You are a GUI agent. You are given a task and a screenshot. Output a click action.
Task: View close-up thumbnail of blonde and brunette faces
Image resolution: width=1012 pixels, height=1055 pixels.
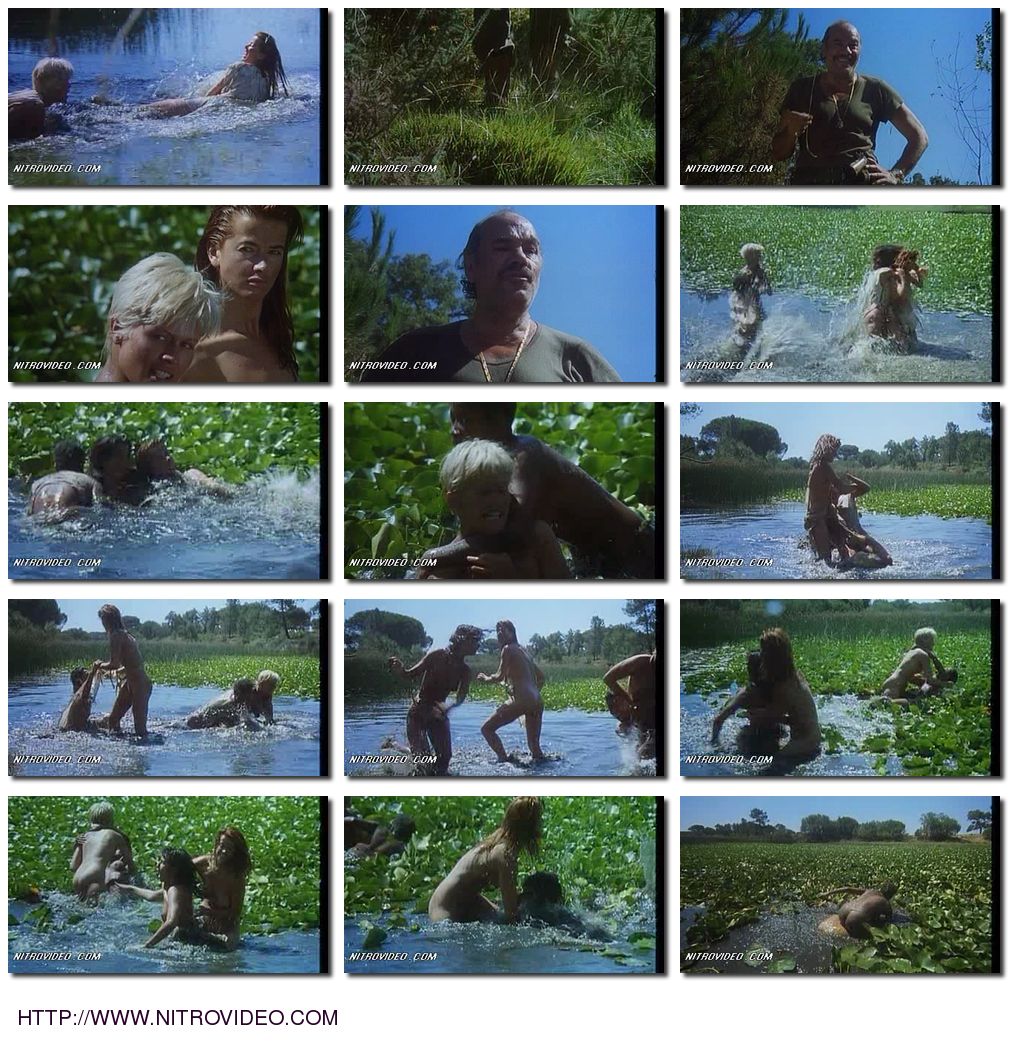click(x=164, y=294)
